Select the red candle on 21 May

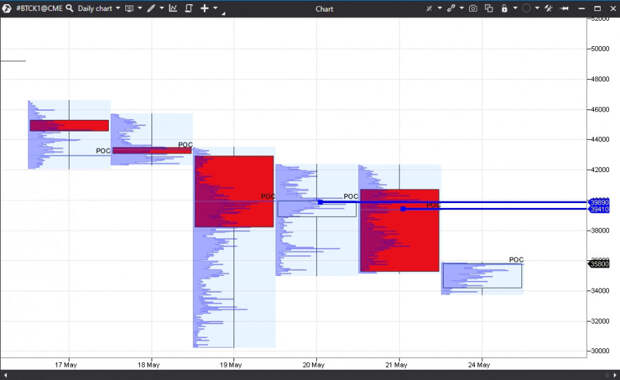[399, 231]
